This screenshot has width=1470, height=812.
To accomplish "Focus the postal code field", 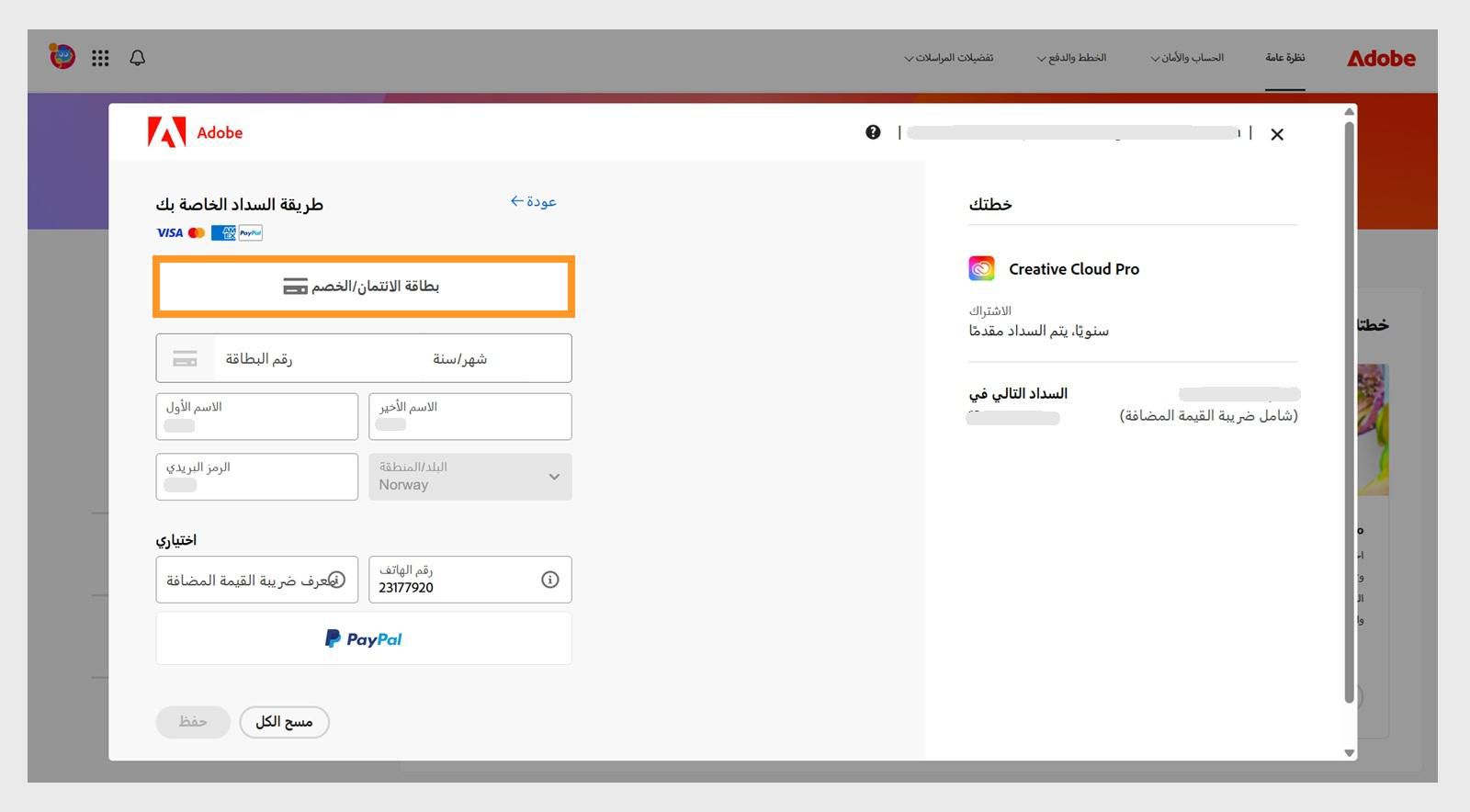I will tap(257, 477).
